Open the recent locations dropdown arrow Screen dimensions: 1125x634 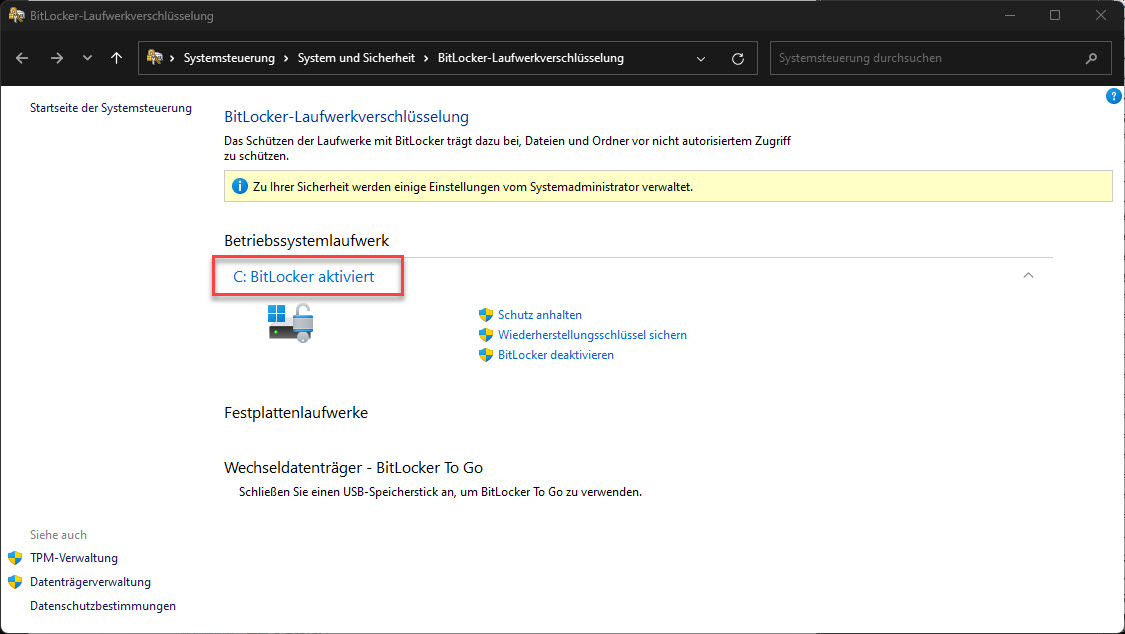pyautogui.click(x=87, y=58)
